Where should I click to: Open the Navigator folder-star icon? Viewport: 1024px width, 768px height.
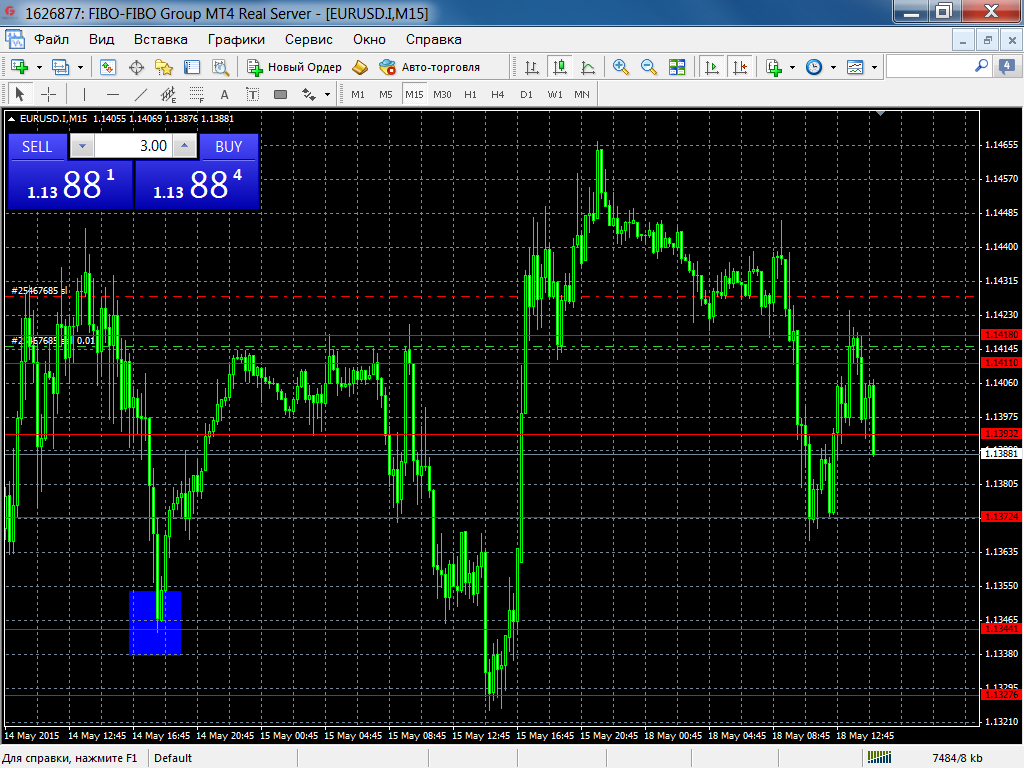(x=164, y=67)
